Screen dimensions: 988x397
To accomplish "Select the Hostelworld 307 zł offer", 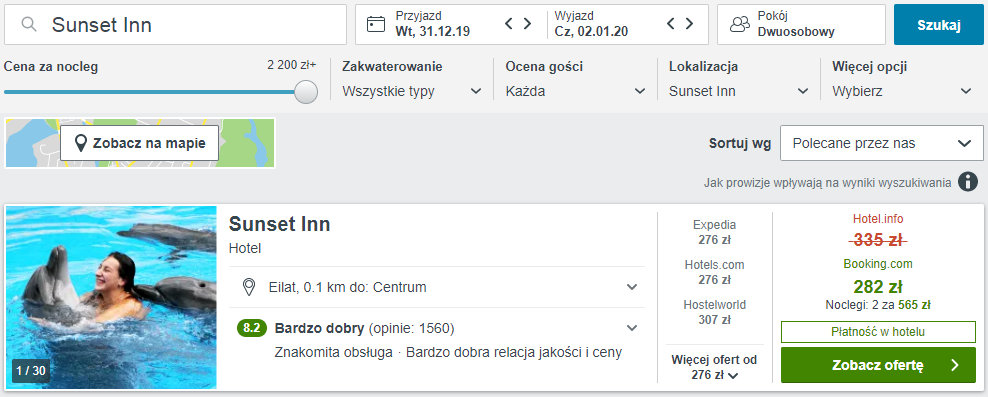I will [x=715, y=313].
